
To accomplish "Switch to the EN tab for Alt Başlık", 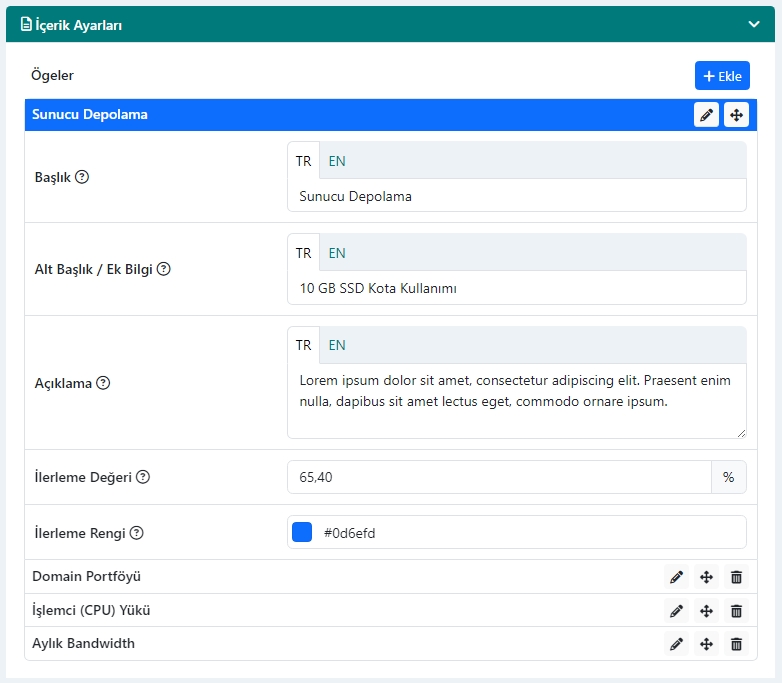I will pyautogui.click(x=337, y=253).
